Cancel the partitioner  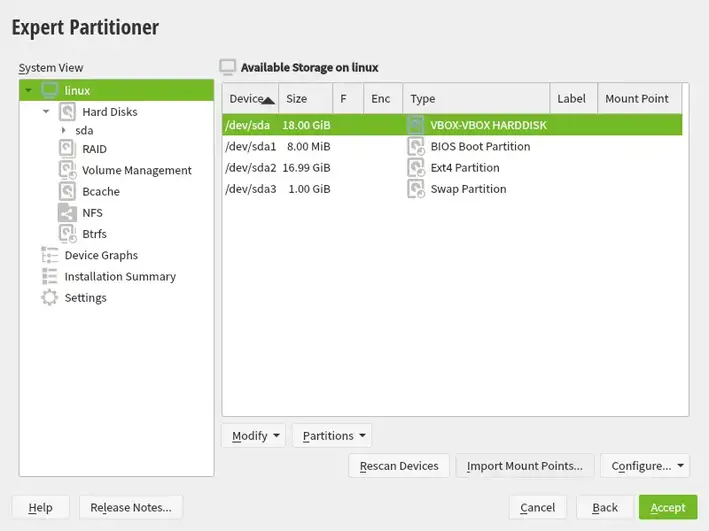[x=538, y=507]
